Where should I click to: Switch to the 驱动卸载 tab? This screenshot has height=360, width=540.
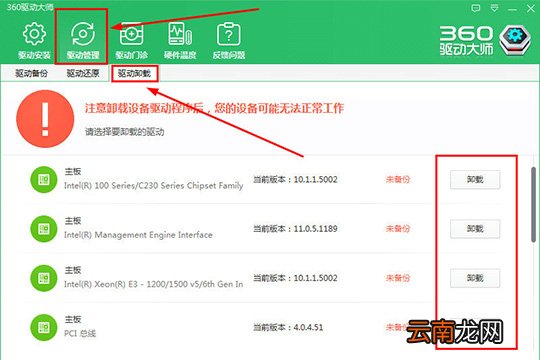134,73
